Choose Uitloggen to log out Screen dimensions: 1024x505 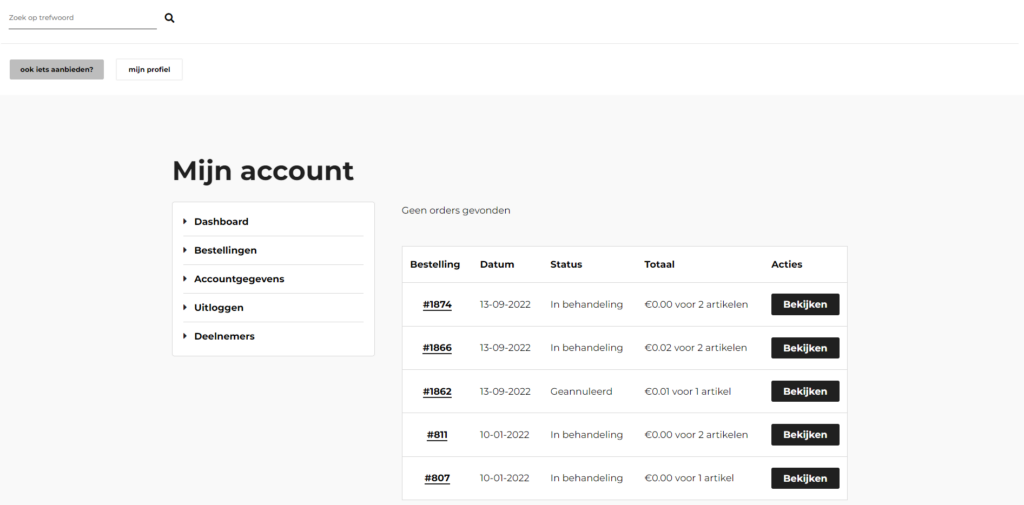(219, 308)
